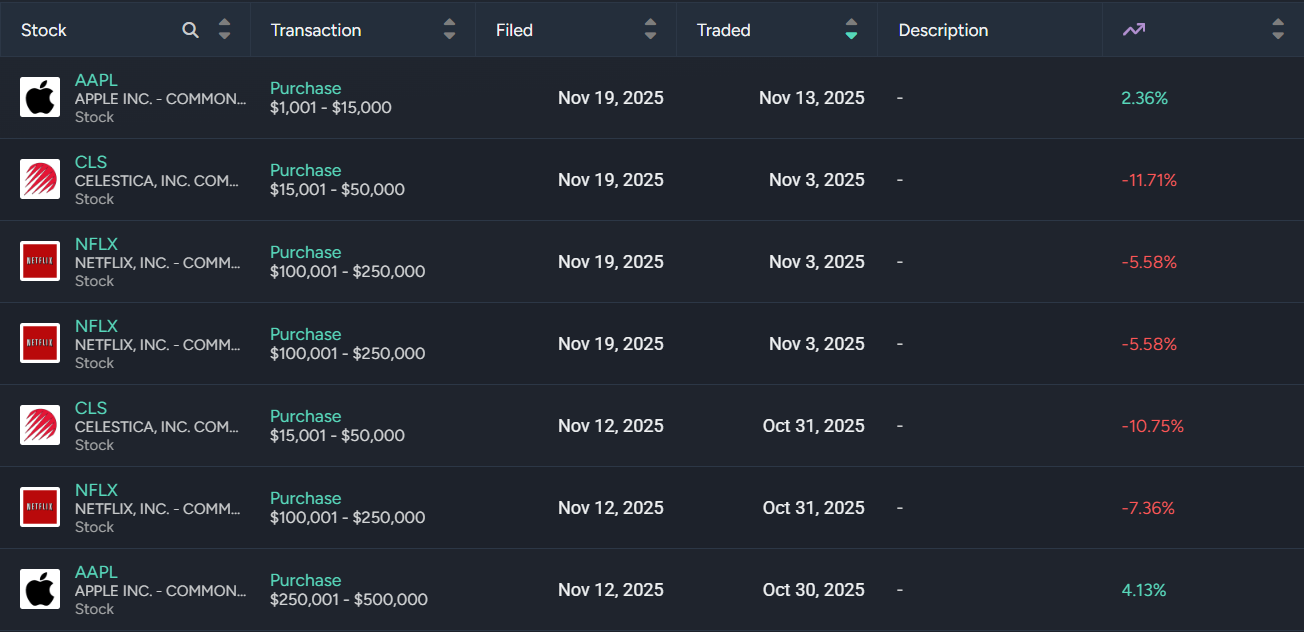
Task: Click the Apple logo in the first row
Action: (x=40, y=98)
